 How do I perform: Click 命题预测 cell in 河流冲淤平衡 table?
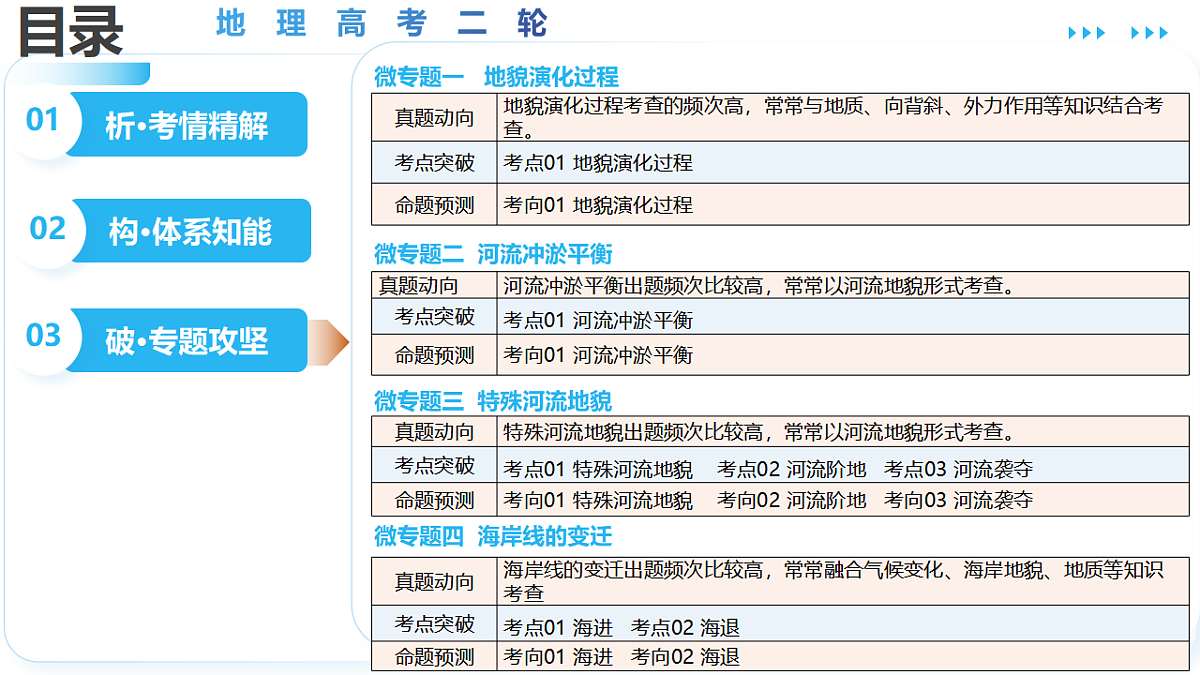(x=434, y=355)
